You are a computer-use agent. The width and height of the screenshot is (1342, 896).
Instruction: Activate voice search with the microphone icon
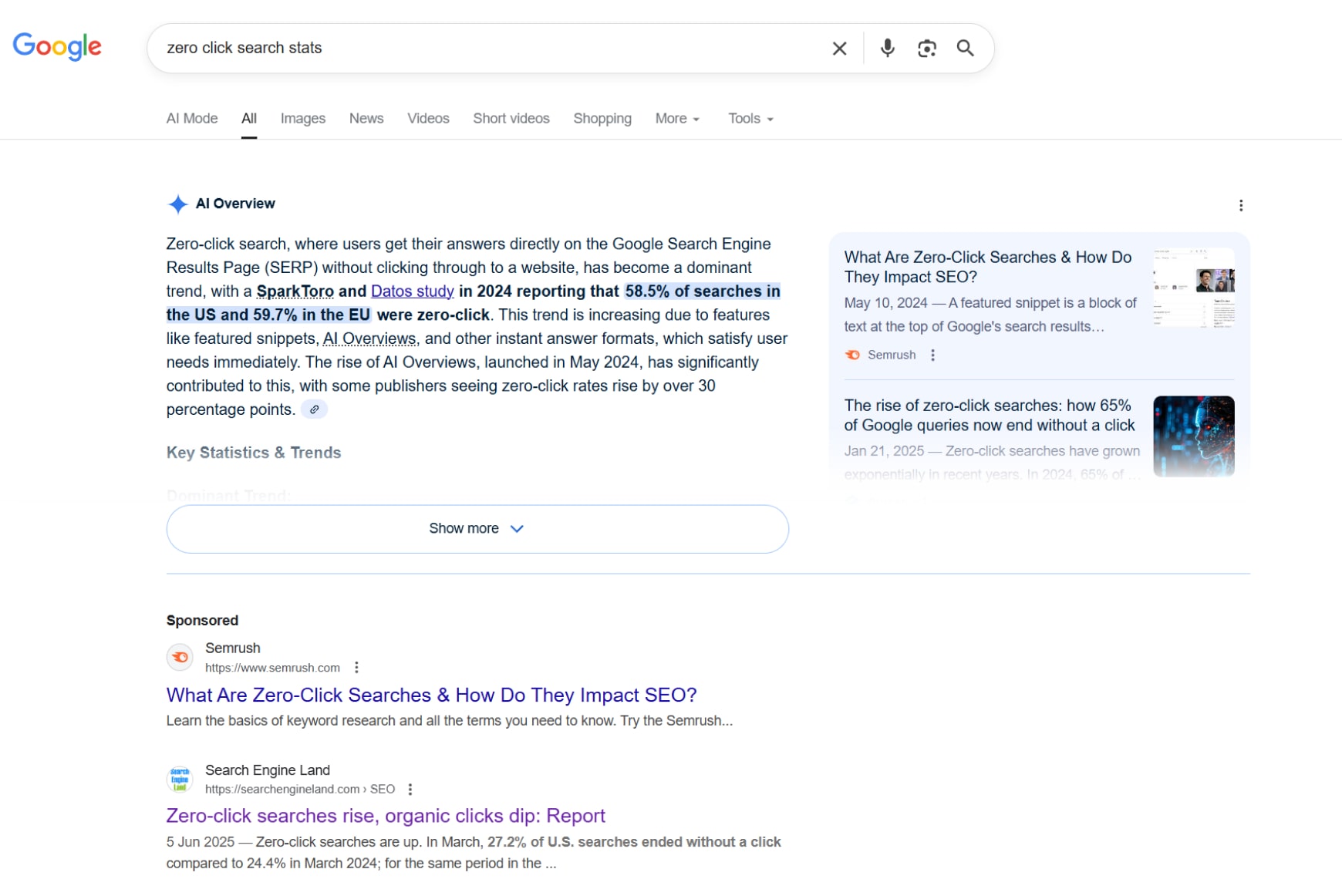[887, 48]
